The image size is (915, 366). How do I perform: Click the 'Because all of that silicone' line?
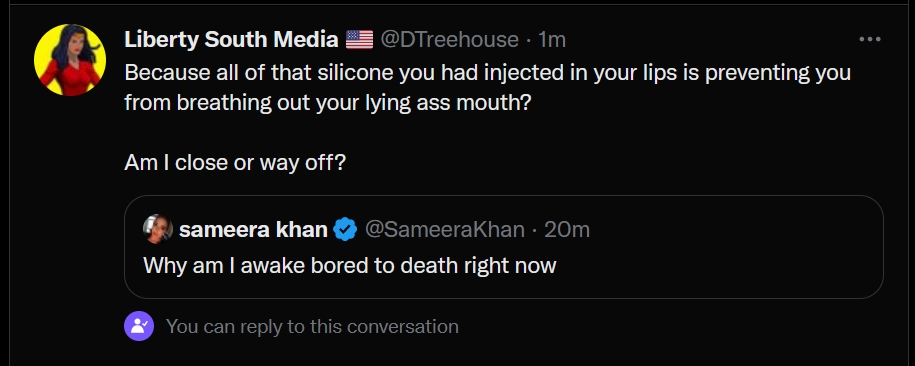tap(487, 73)
